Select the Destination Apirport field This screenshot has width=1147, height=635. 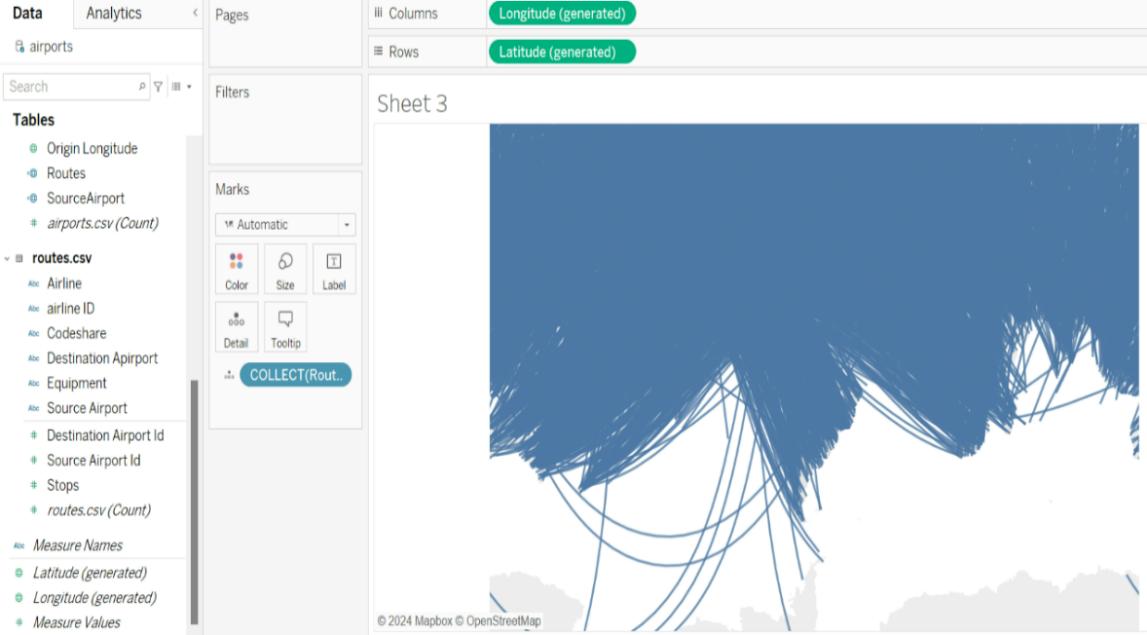tap(102, 358)
